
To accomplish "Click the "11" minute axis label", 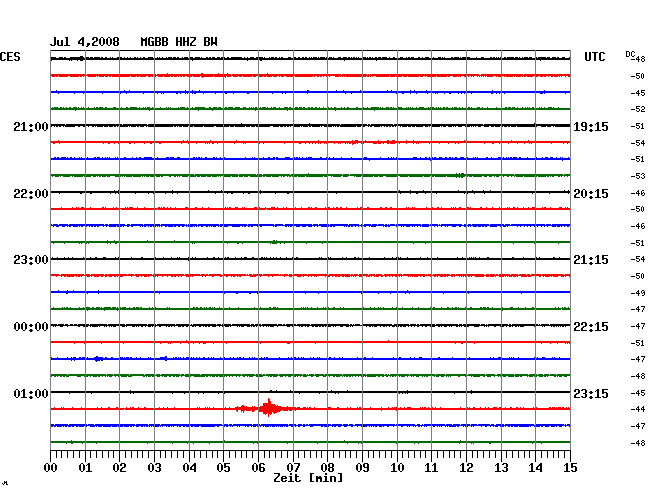I will tap(431, 468).
